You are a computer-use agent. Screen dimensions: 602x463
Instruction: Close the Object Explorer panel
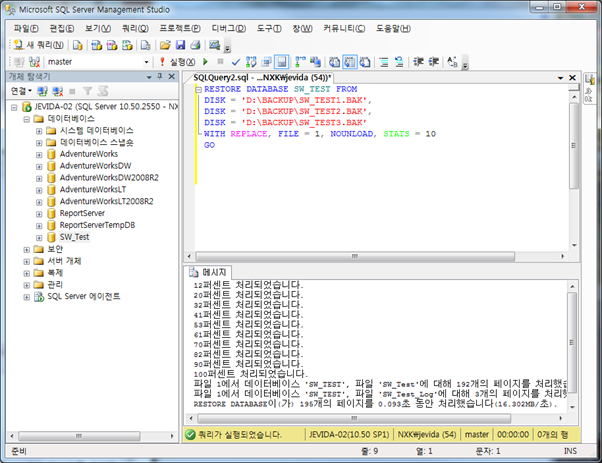click(x=172, y=76)
